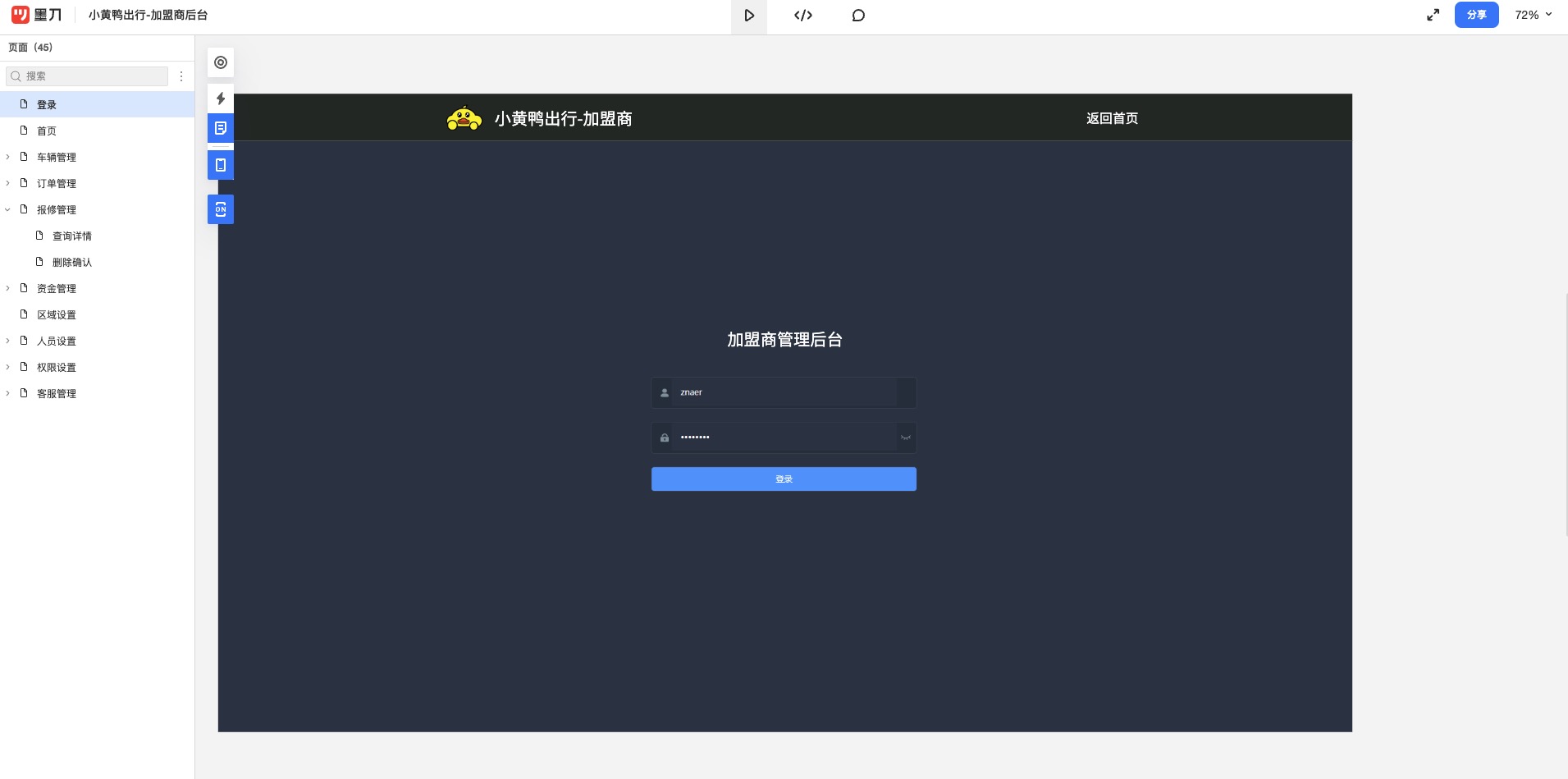Click the blue notes document icon

click(x=221, y=128)
